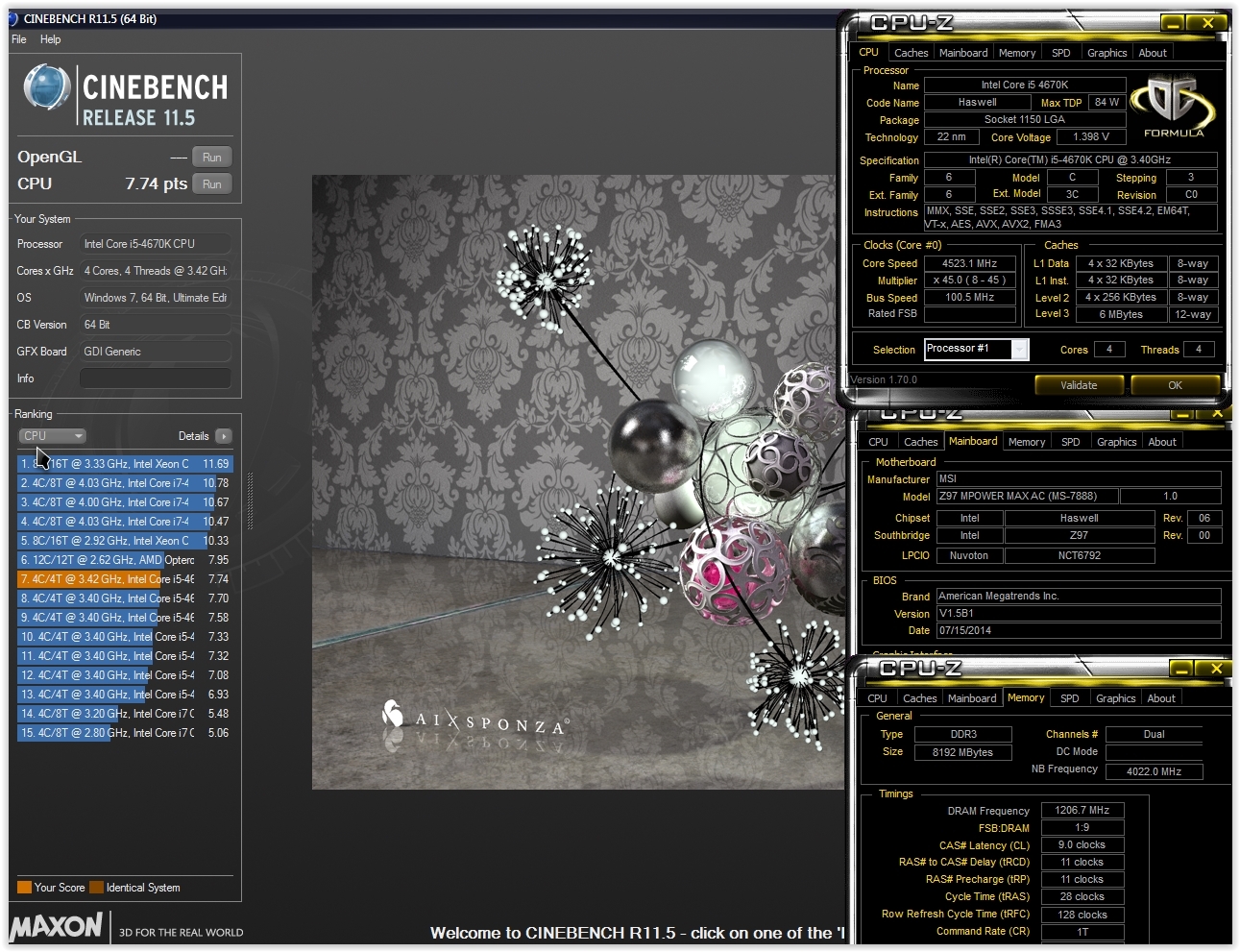Select ranking row 6 AMD Opteron 7.95
Viewport: 1240px width, 952px height.
click(125, 560)
